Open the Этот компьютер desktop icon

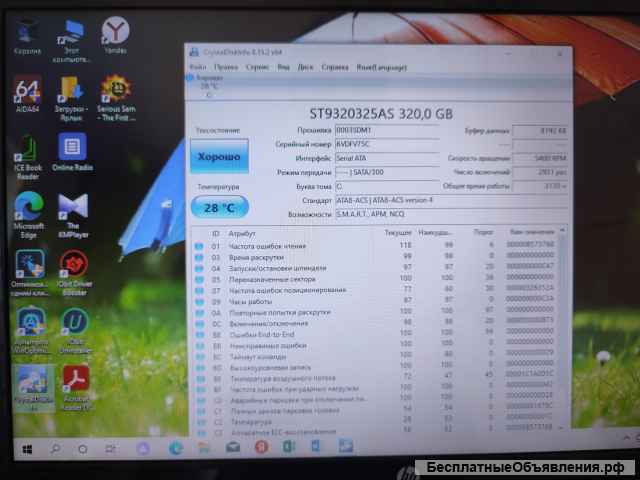coord(72,41)
